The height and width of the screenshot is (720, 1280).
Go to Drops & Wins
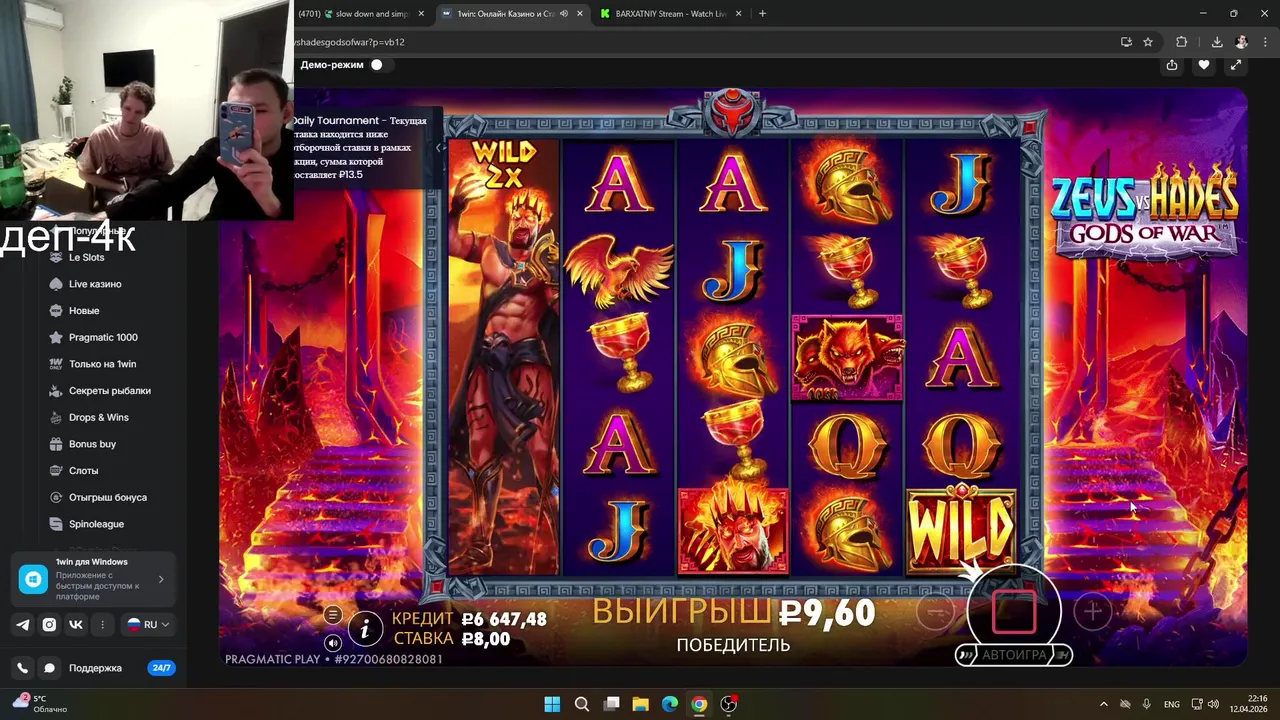pos(98,417)
